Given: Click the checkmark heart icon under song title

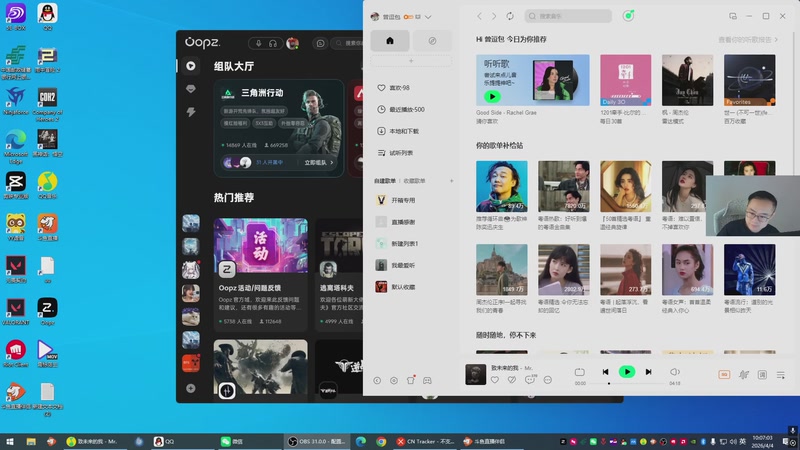Looking at the screenshot, I should click(x=512, y=380).
